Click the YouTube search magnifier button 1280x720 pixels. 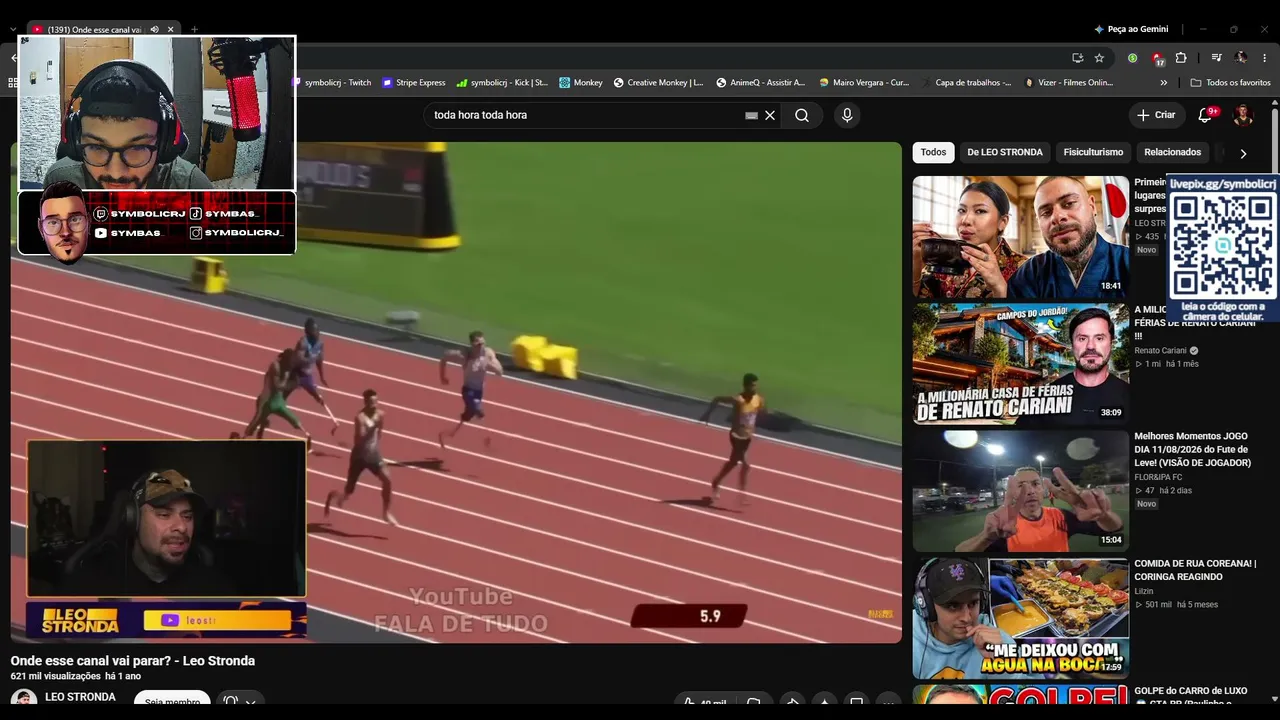pyautogui.click(x=802, y=115)
